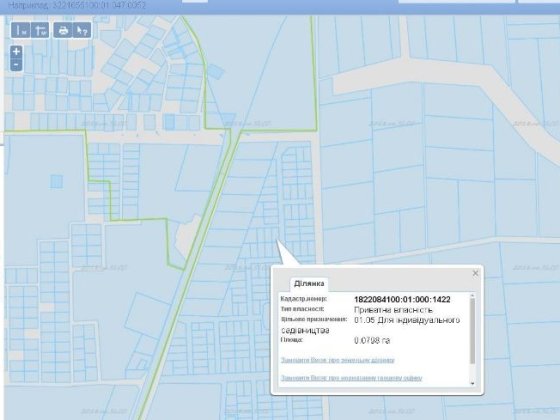The image size is (560, 420).
Task: Click the popup scrollbar up arrow
Action: tap(472, 296)
